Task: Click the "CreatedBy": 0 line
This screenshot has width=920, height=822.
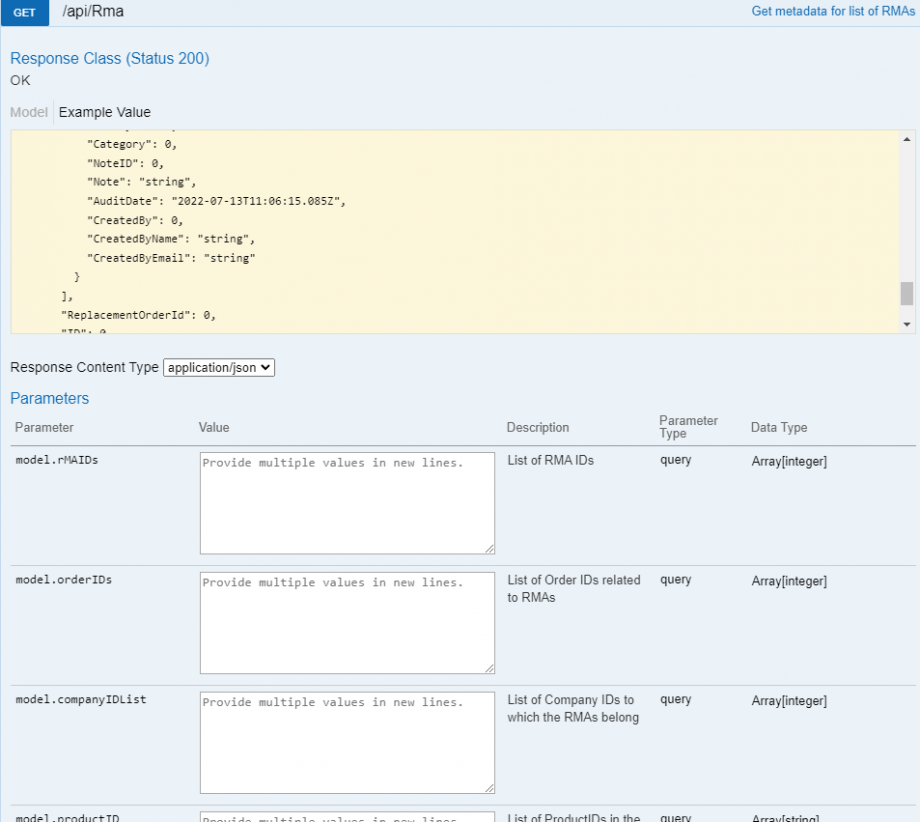Action: tap(135, 220)
